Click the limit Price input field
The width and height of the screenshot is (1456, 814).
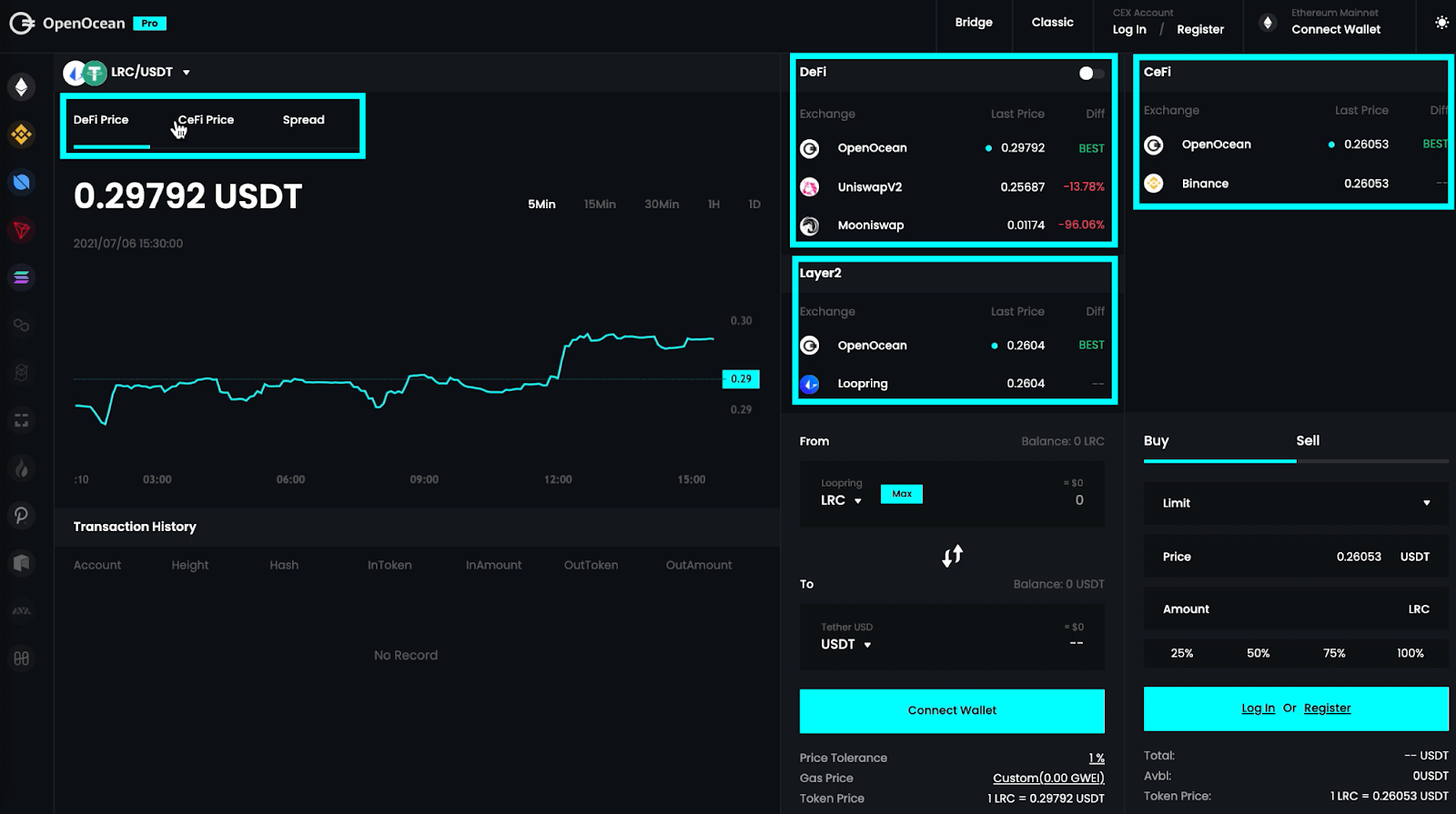tap(1296, 557)
